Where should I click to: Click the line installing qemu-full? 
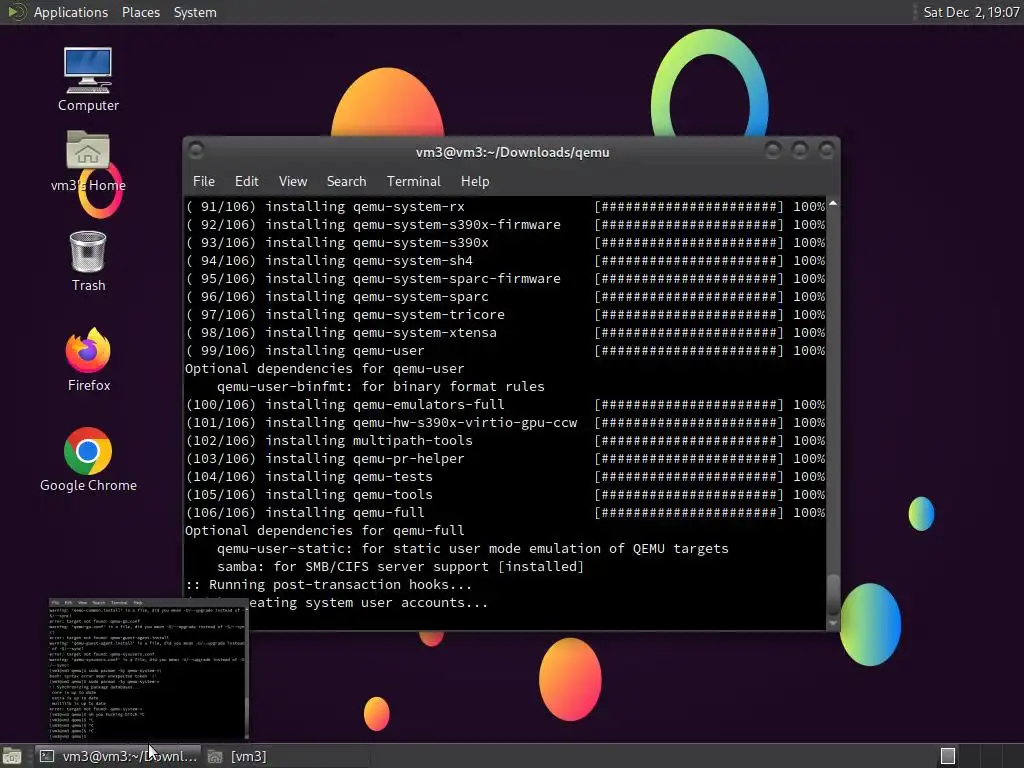point(505,513)
